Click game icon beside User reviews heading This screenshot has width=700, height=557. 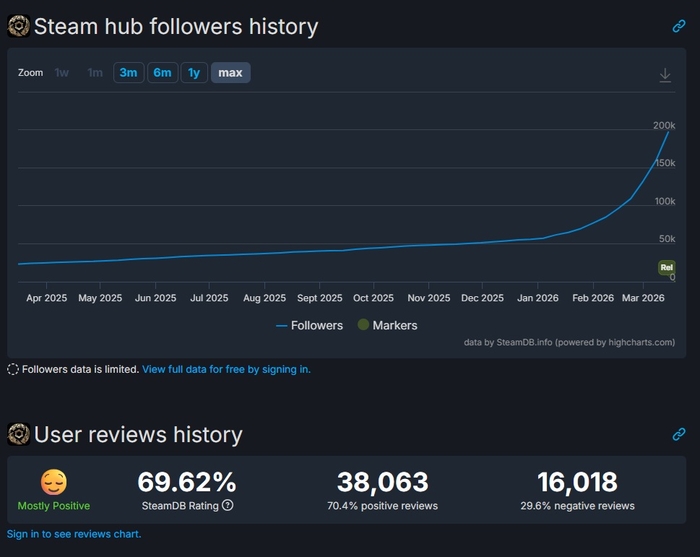18,434
